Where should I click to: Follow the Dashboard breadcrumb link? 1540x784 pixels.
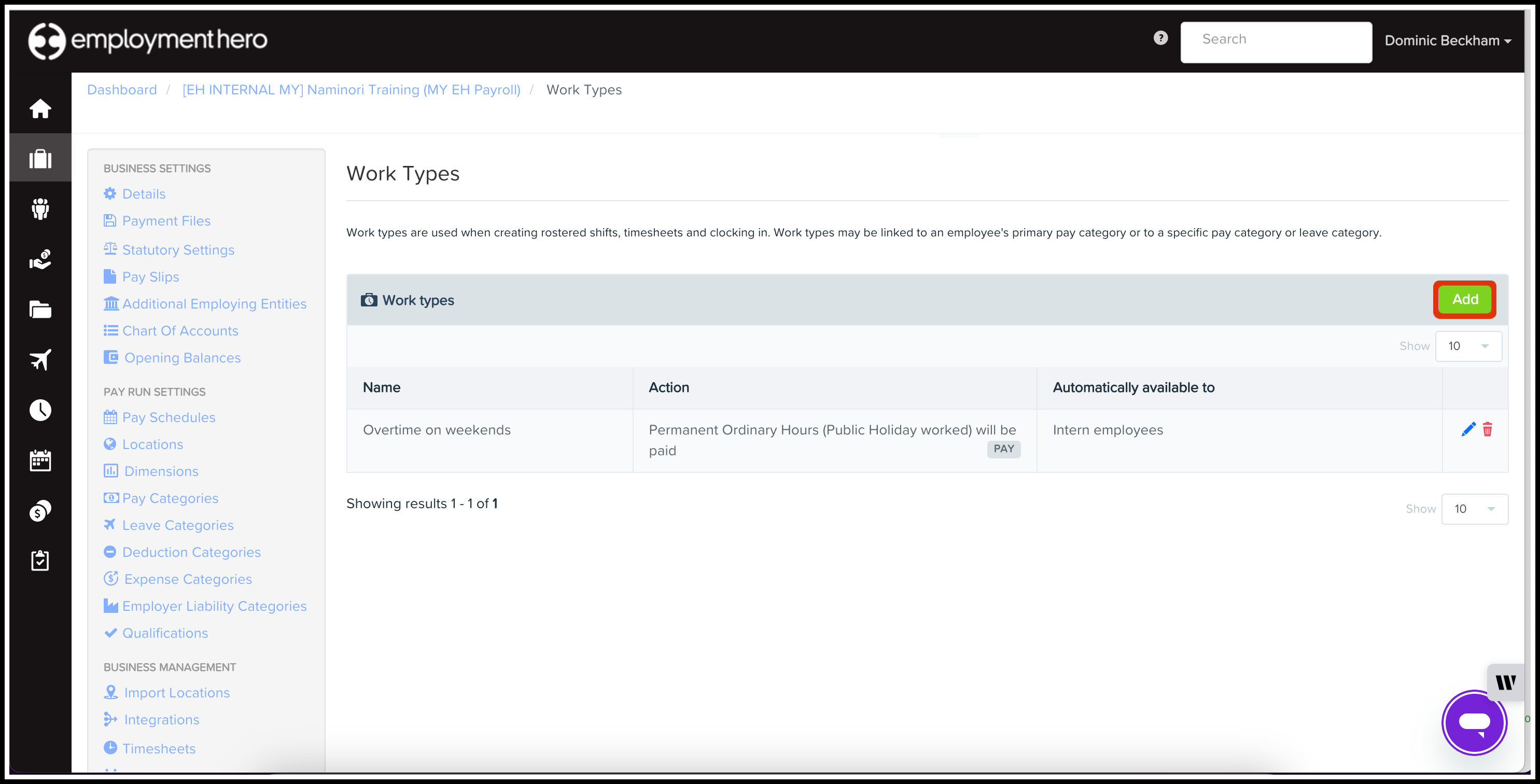(x=122, y=90)
